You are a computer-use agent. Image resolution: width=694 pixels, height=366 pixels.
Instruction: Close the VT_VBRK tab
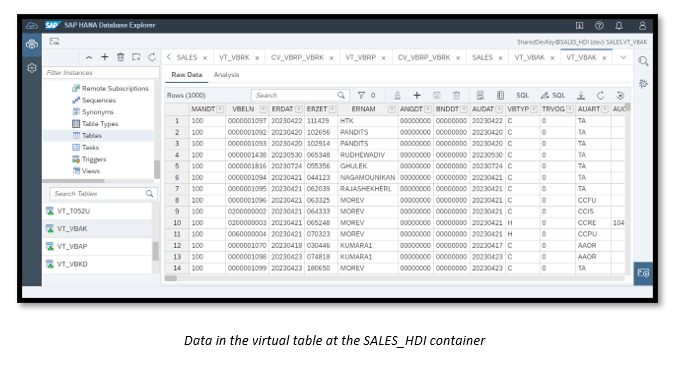point(257,58)
